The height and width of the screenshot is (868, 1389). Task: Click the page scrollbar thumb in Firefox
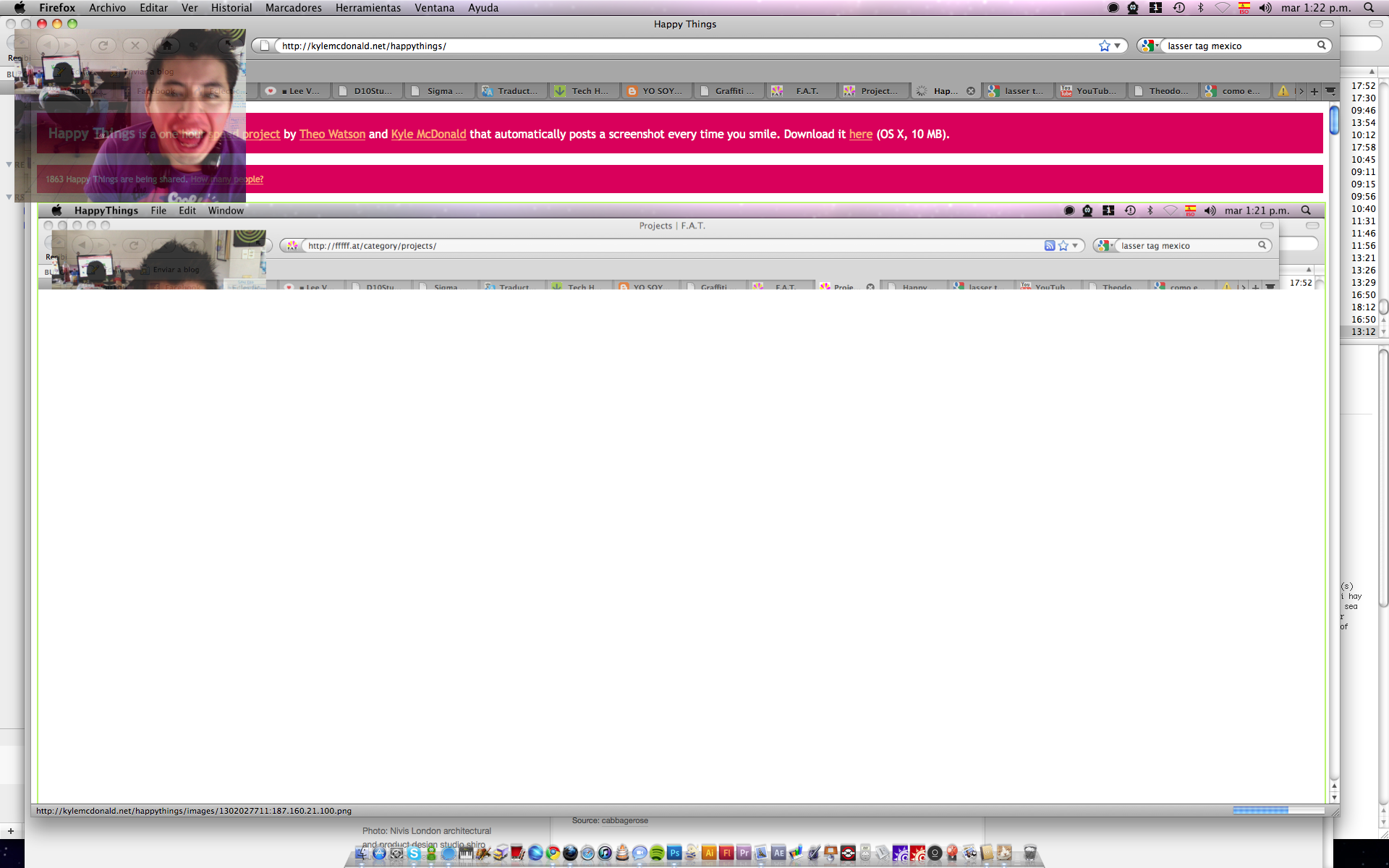click(x=1333, y=120)
